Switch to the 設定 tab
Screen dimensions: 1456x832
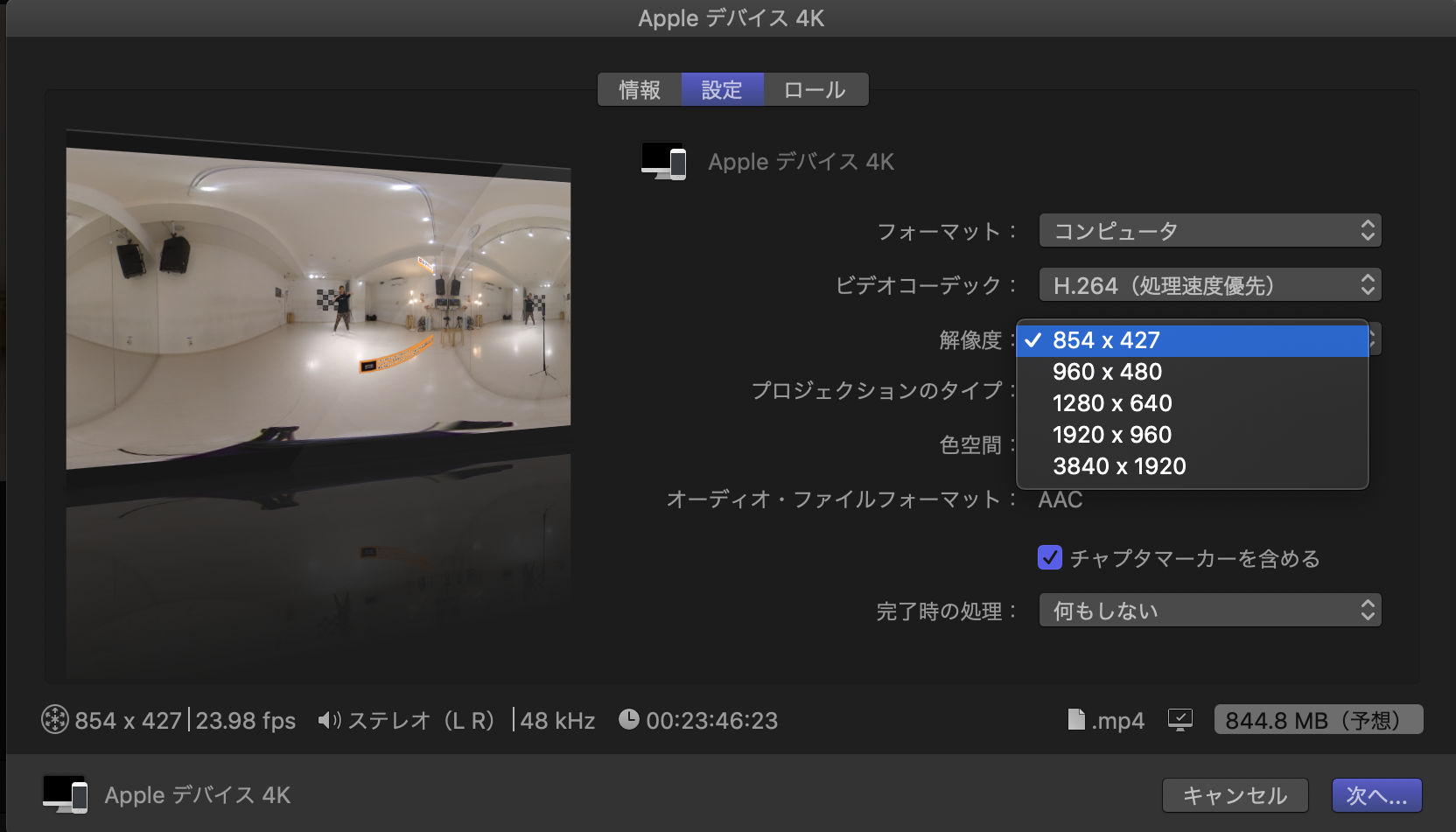click(x=723, y=89)
